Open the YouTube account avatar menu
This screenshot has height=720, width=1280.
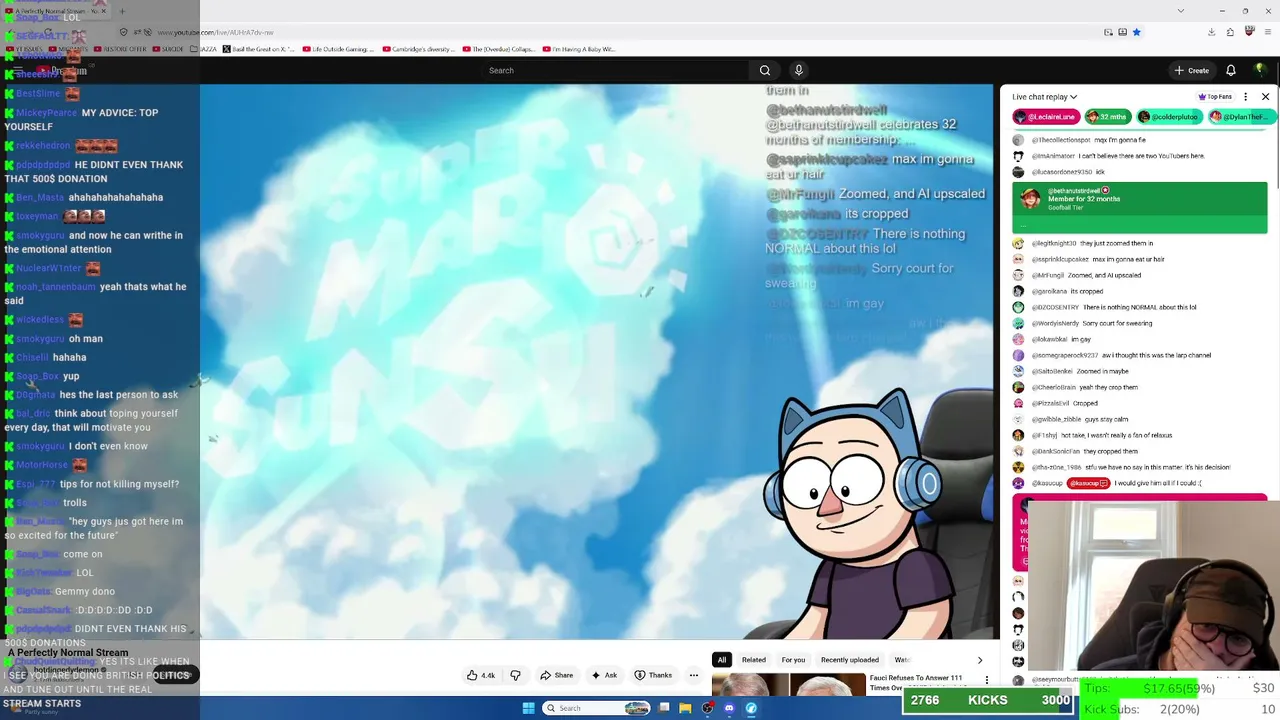pos(1260,70)
